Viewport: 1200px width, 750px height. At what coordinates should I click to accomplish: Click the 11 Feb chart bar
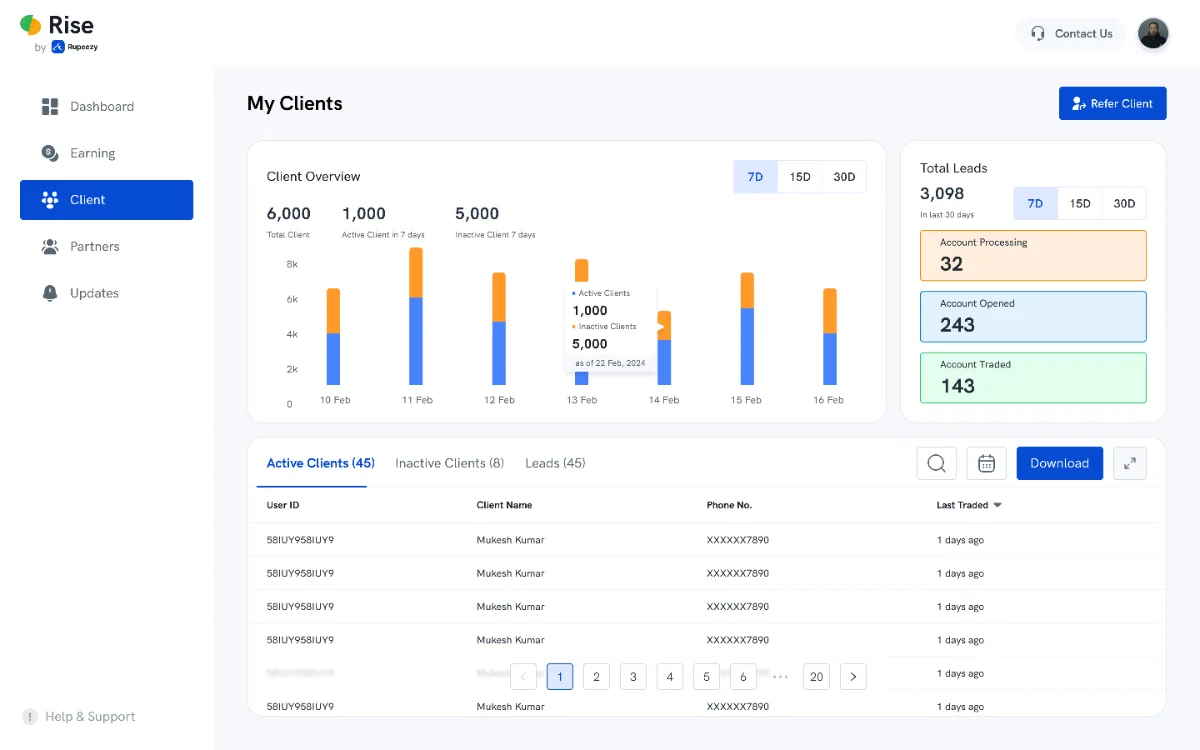[x=416, y=316]
